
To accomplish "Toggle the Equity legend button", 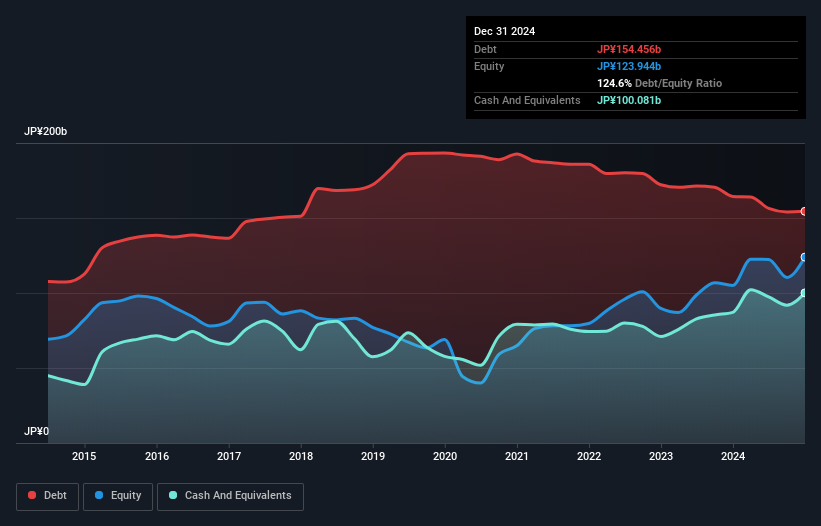I will point(118,496).
